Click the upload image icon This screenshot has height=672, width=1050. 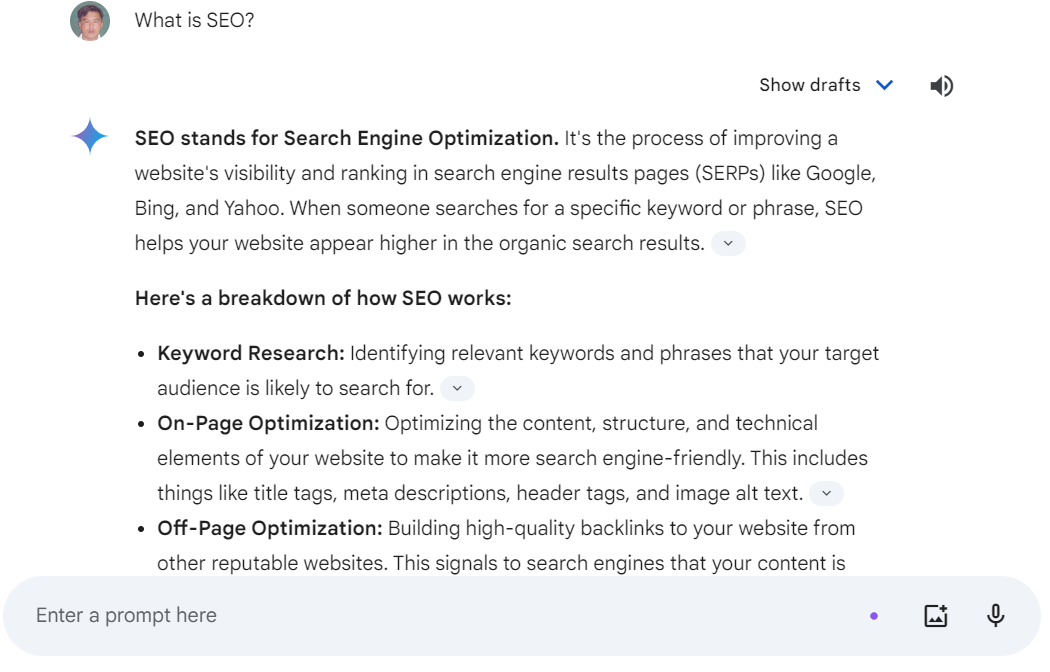point(935,616)
